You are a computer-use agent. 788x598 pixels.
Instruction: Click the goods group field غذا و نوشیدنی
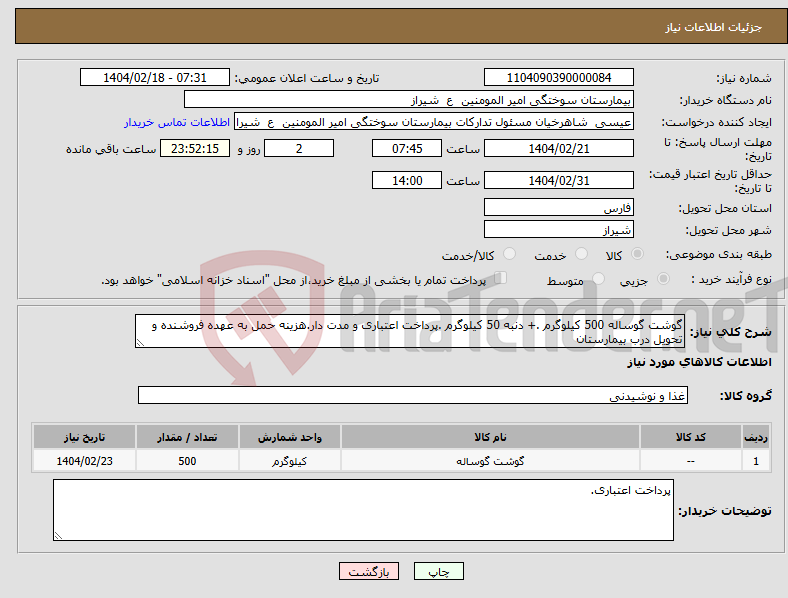413,395
